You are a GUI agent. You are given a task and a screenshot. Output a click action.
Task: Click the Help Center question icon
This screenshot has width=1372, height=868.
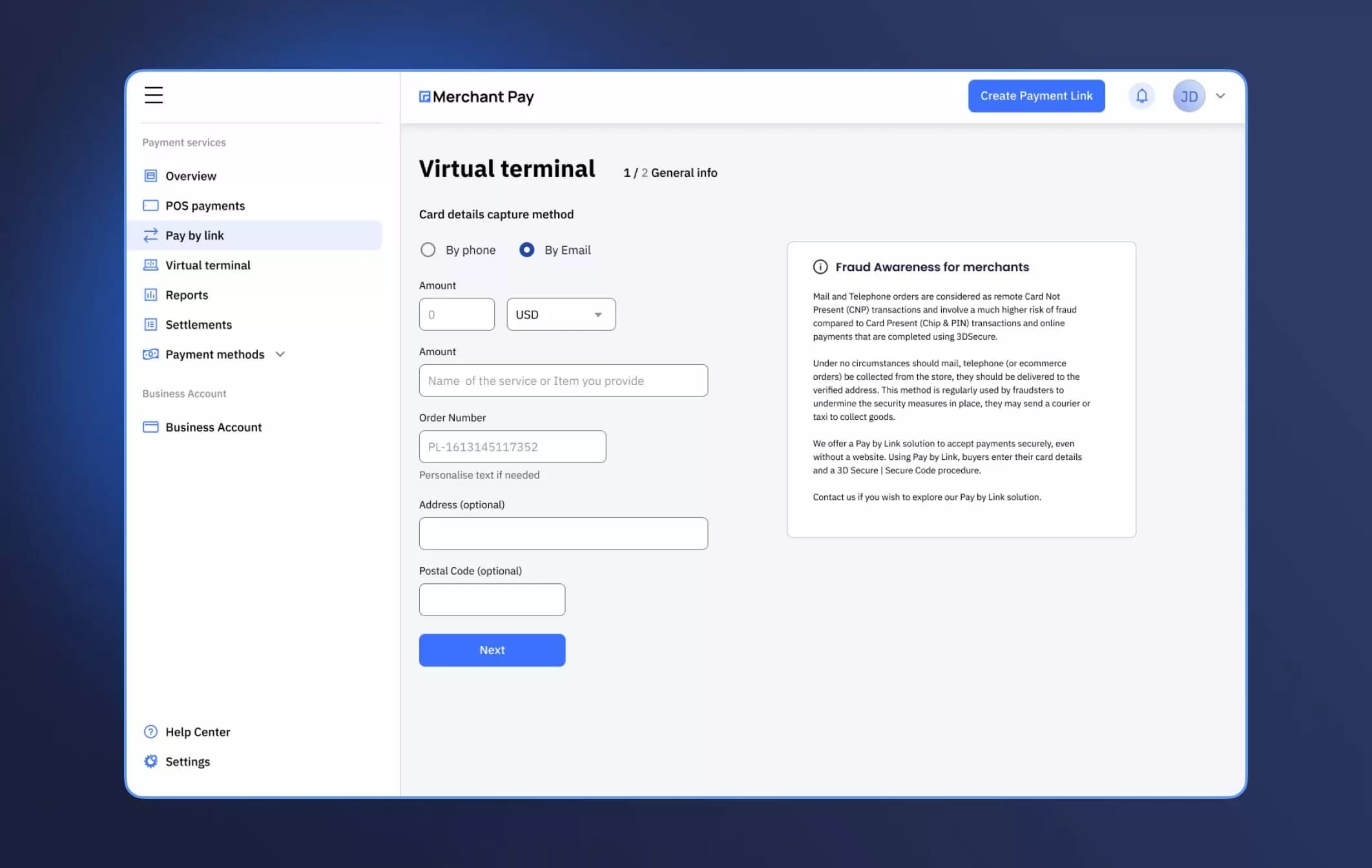click(x=151, y=732)
